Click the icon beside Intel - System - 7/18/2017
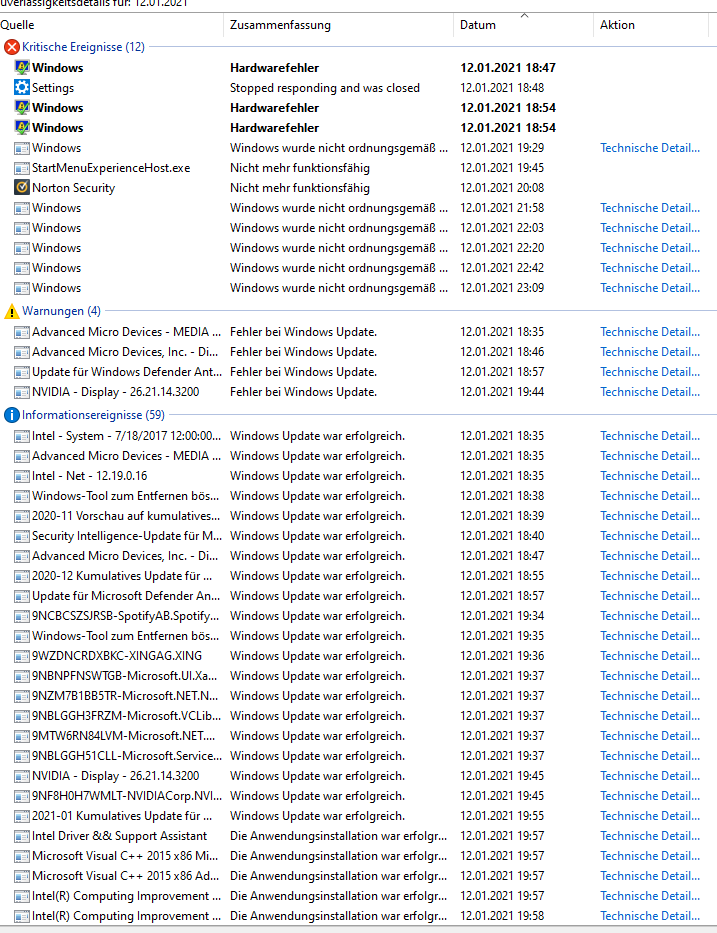The image size is (717, 933). pos(22,437)
